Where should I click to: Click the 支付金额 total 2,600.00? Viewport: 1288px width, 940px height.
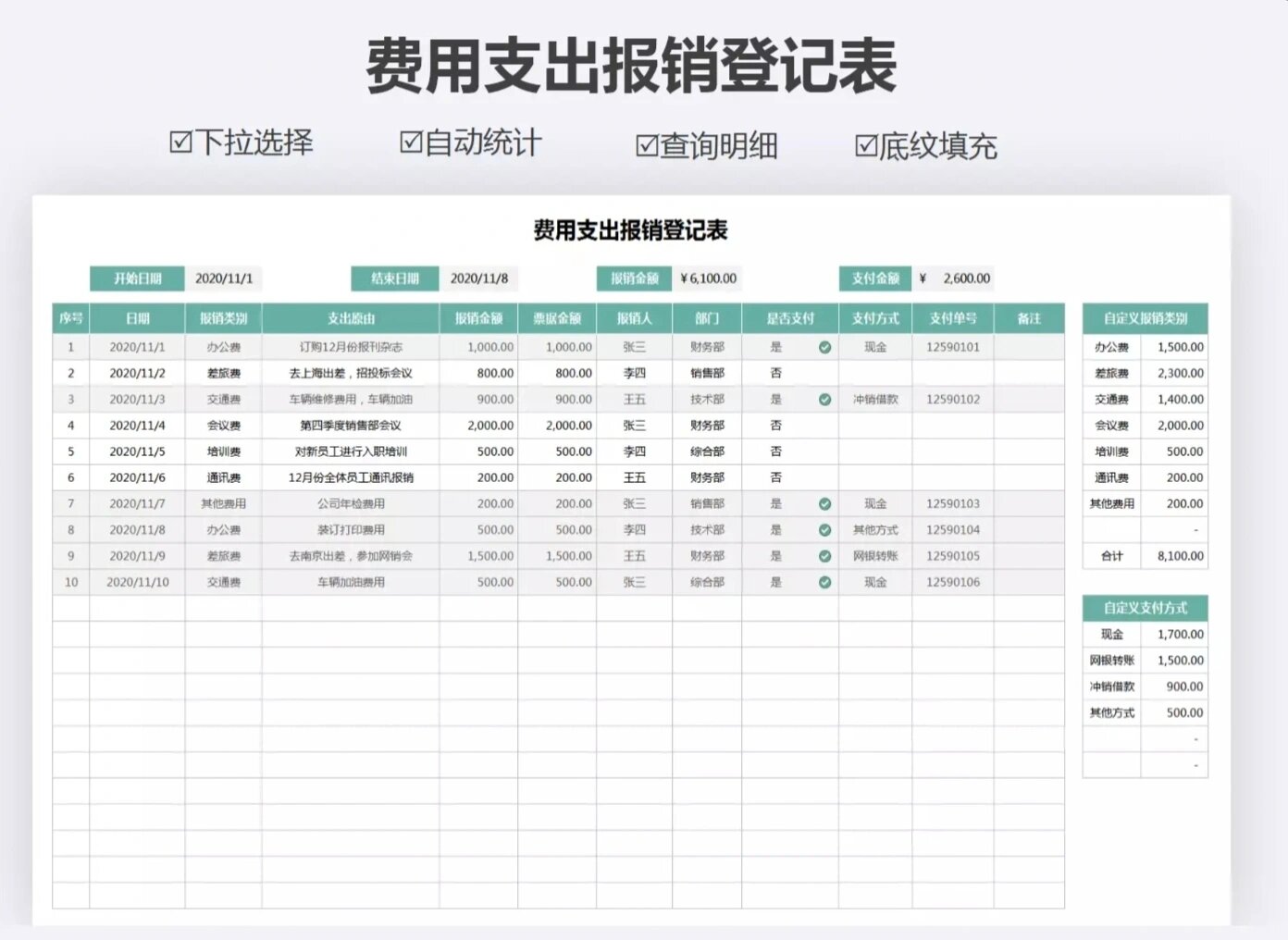point(953,278)
